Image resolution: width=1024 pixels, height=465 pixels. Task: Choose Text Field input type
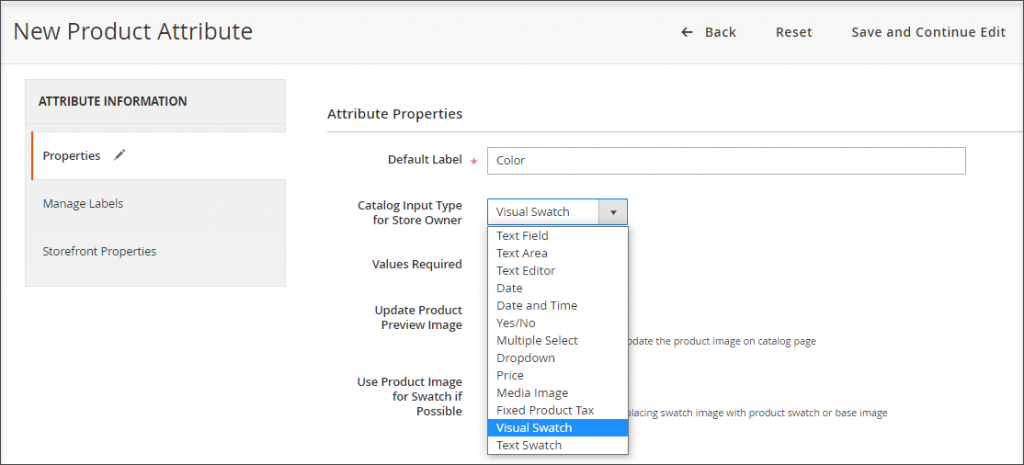(522, 236)
